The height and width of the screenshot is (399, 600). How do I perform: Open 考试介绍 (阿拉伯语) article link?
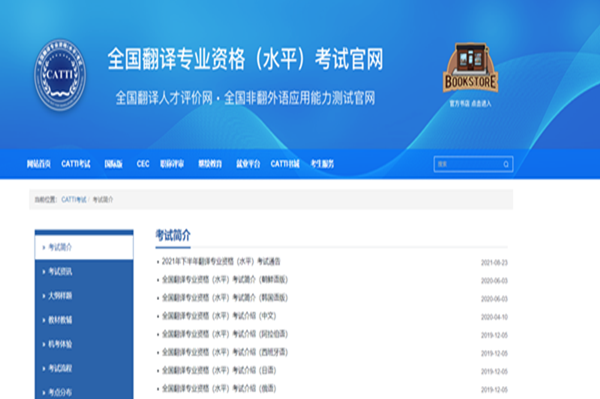click(225, 334)
